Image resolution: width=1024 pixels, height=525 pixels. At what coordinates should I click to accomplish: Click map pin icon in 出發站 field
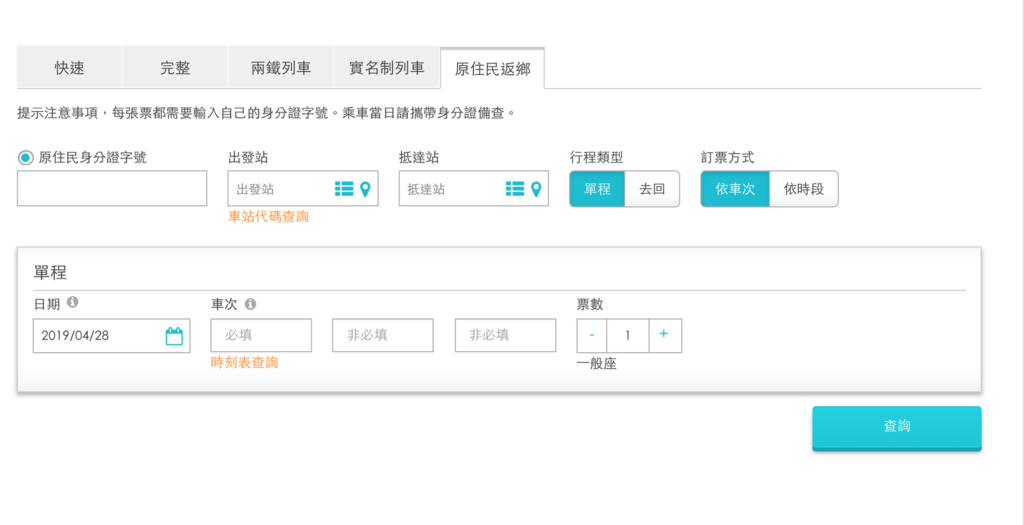[365, 189]
